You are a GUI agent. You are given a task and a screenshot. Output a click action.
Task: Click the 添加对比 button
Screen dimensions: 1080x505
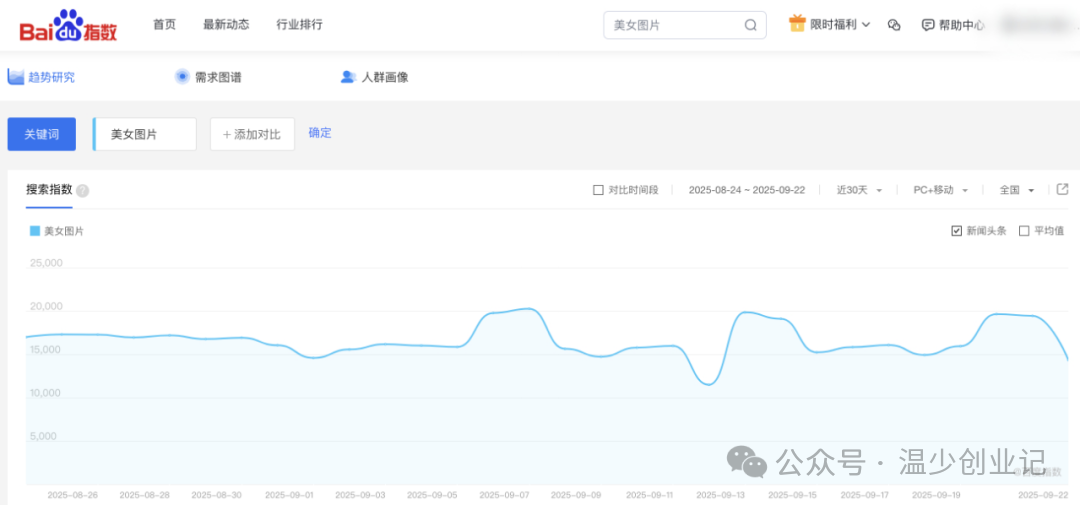(x=252, y=134)
